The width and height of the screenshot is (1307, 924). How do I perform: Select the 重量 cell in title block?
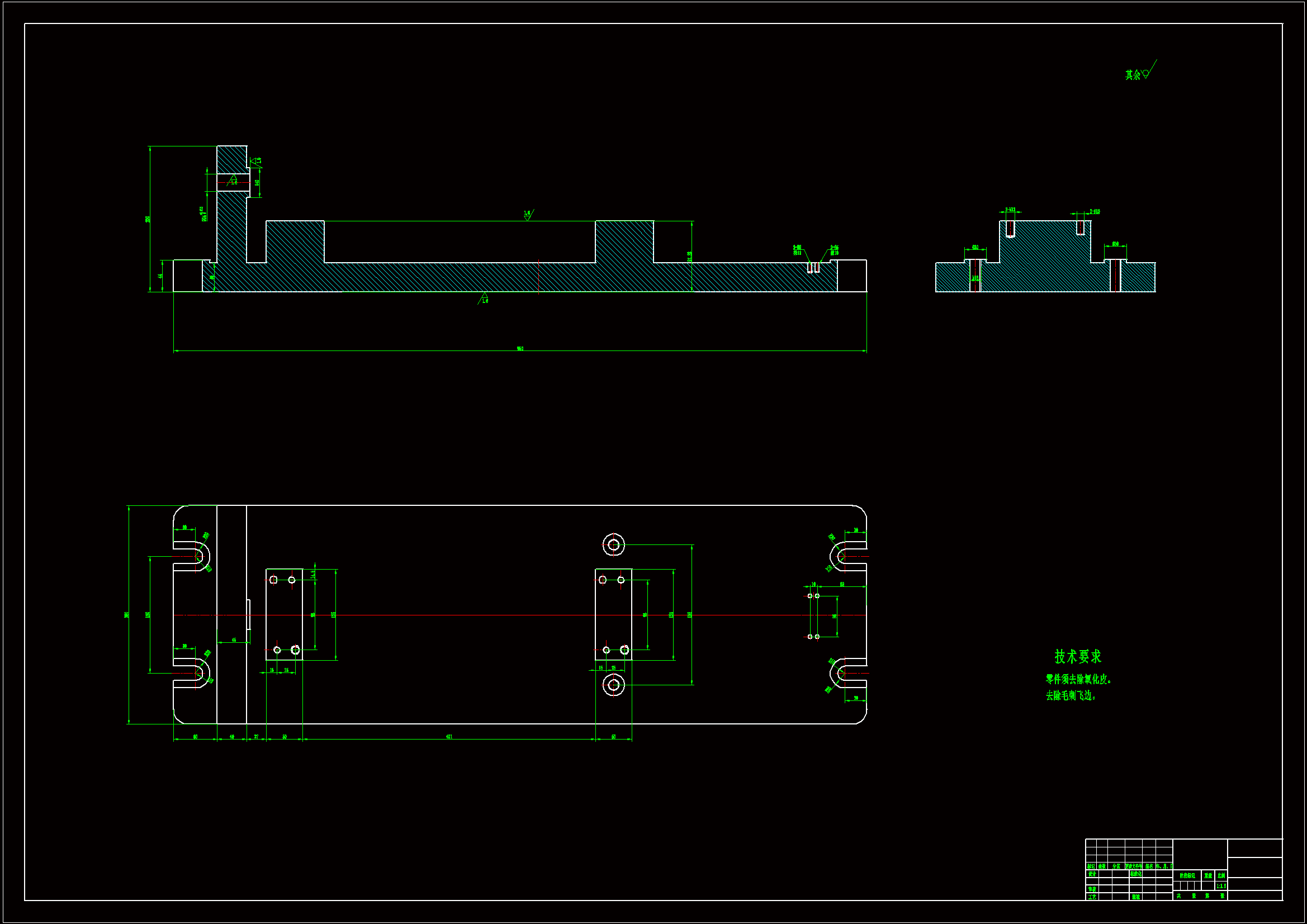click(1208, 875)
